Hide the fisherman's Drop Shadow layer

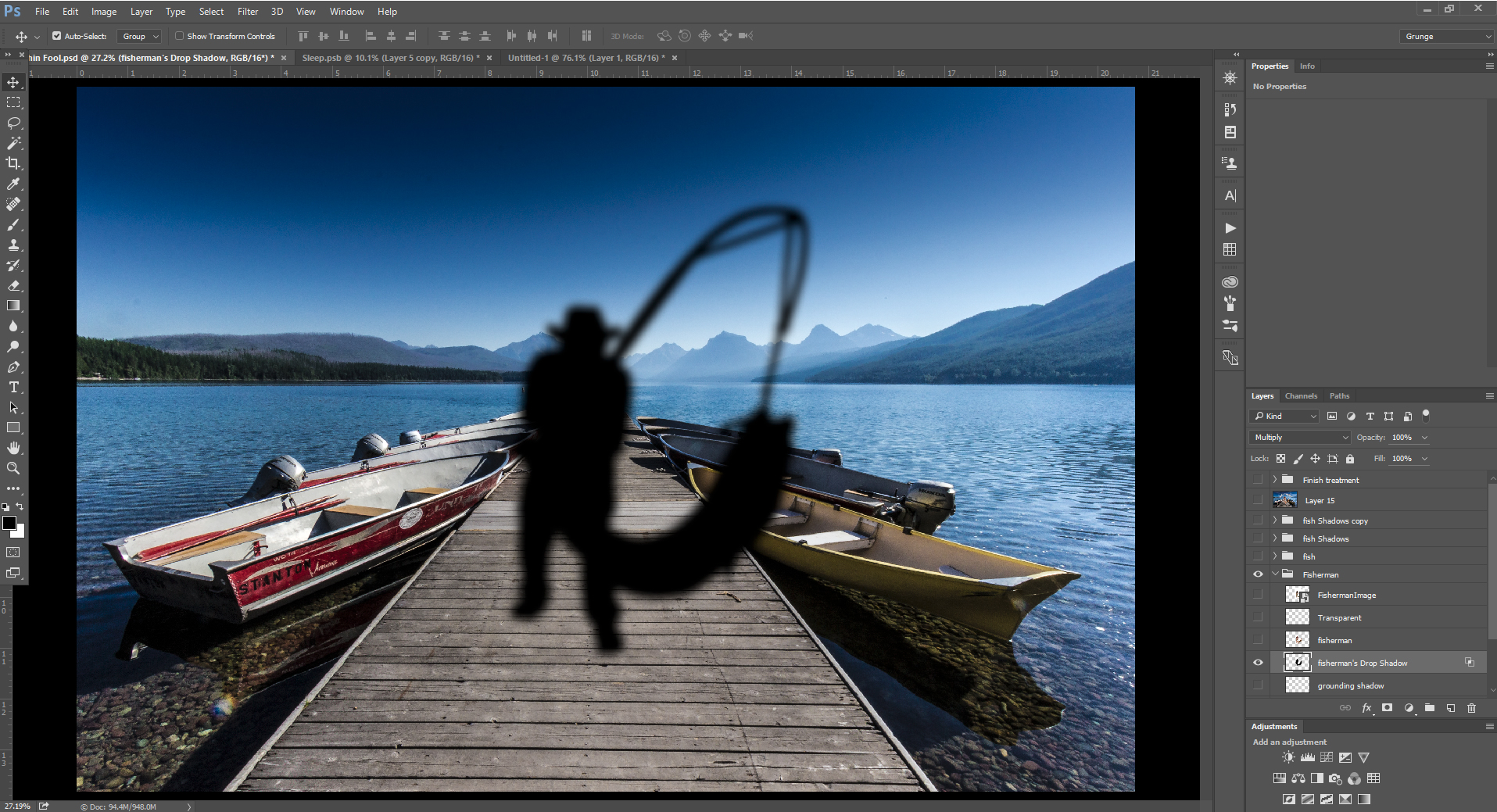click(x=1258, y=663)
